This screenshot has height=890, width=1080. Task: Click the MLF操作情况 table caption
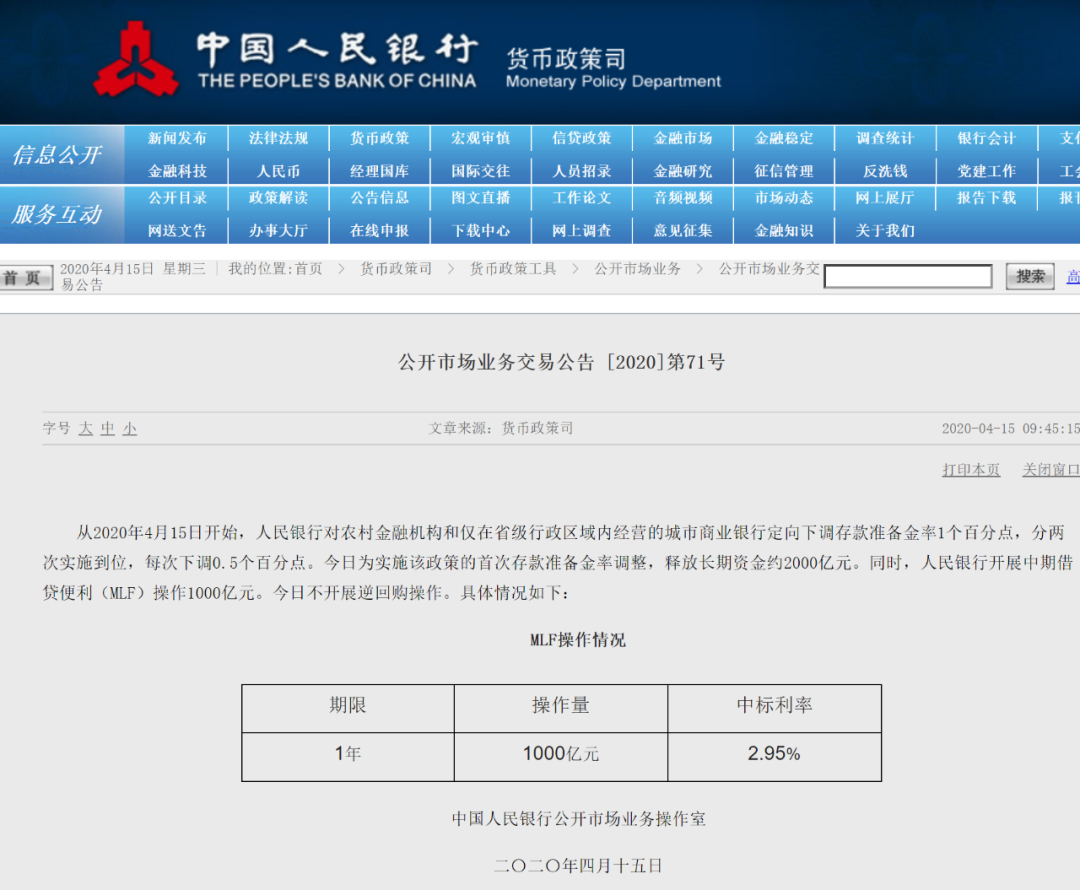click(578, 640)
